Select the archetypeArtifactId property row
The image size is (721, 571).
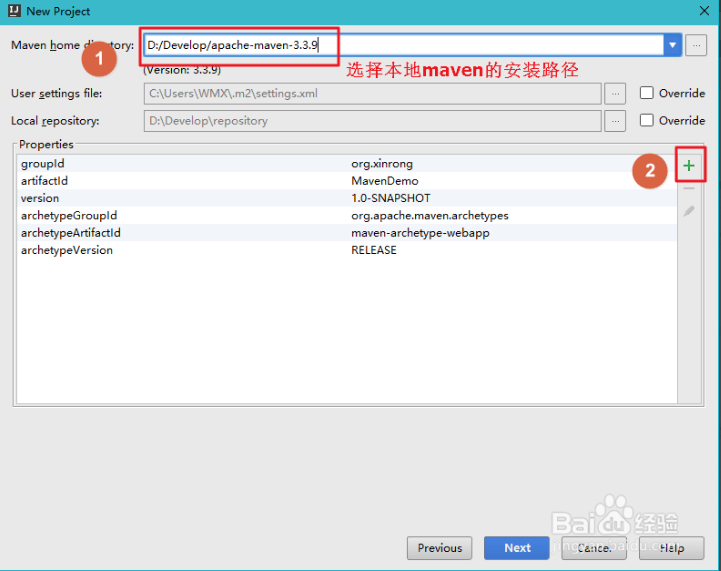pyautogui.click(x=347, y=233)
